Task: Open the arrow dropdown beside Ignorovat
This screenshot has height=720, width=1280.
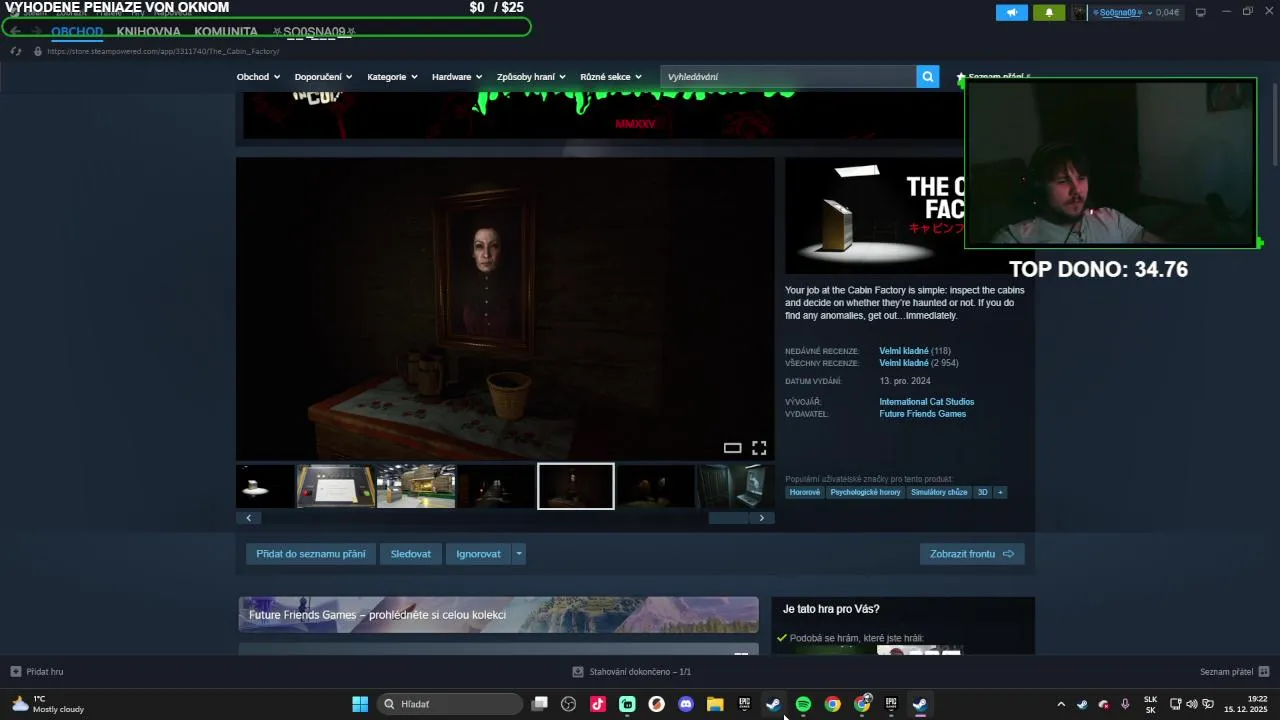Action: click(x=518, y=554)
